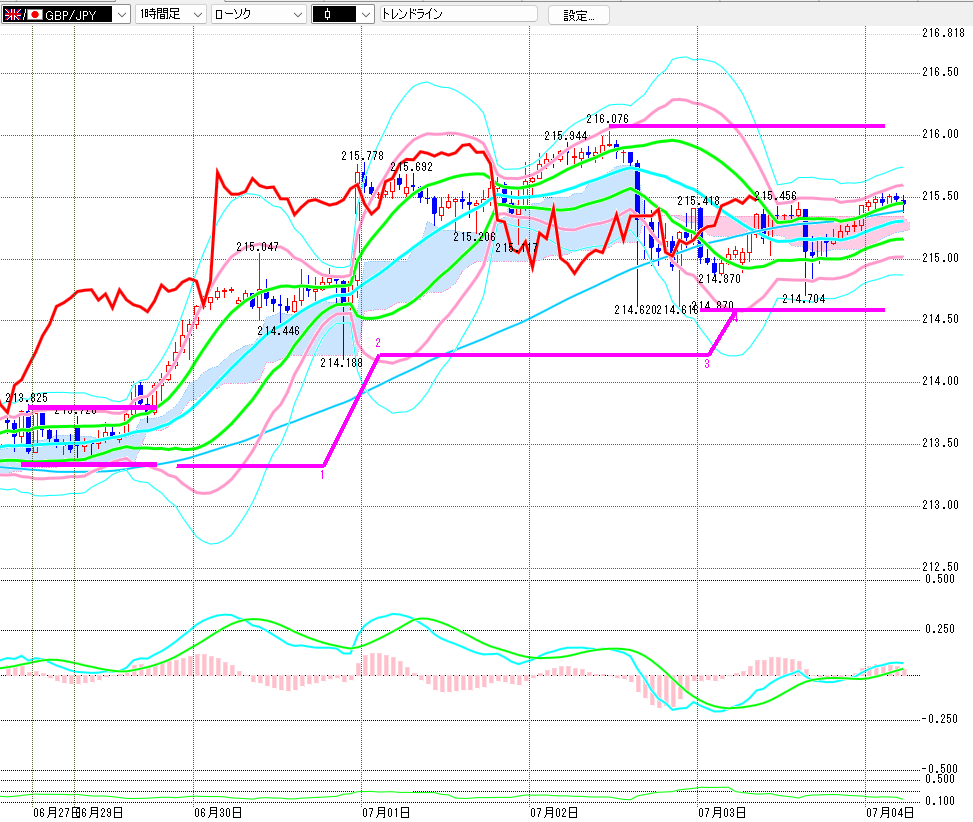
Task: Click the 07月03日 date axis label
Action: 722,813
